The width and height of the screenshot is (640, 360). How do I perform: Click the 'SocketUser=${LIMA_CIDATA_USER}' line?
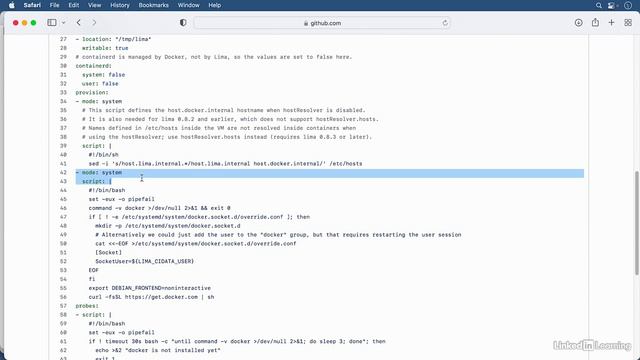click(x=144, y=261)
